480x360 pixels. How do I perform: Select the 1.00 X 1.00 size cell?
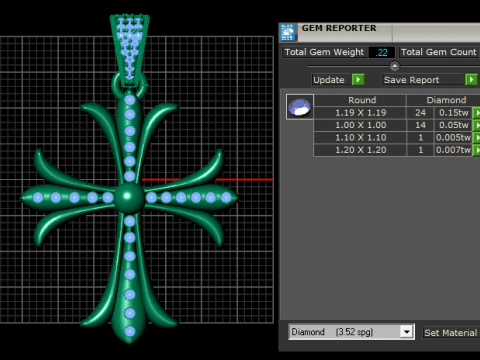360,125
